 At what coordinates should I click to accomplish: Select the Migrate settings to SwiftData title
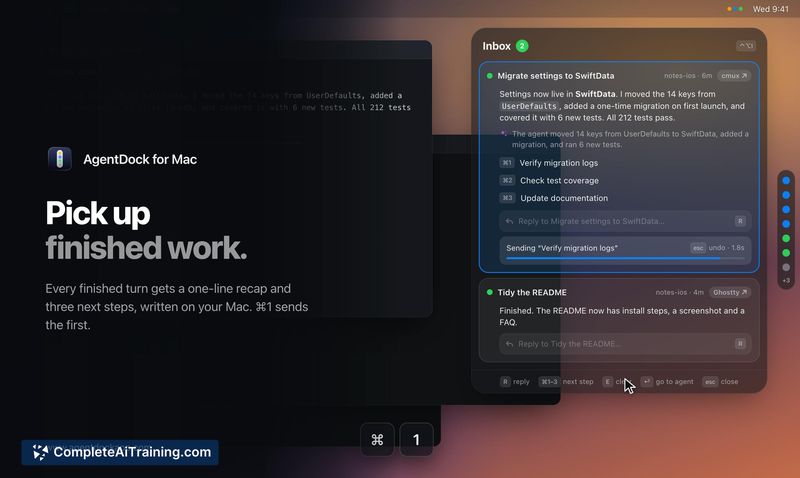(x=556, y=76)
